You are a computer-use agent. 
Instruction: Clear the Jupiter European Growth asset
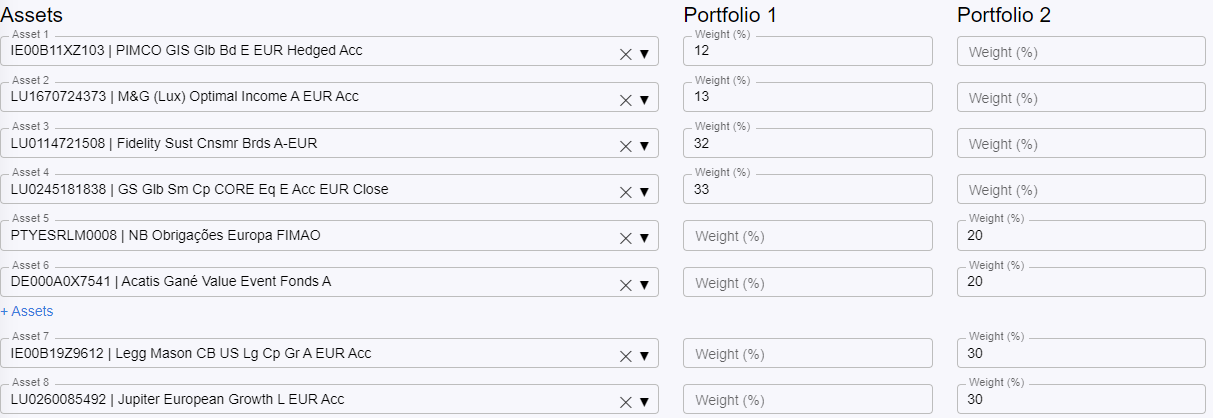[x=626, y=402]
